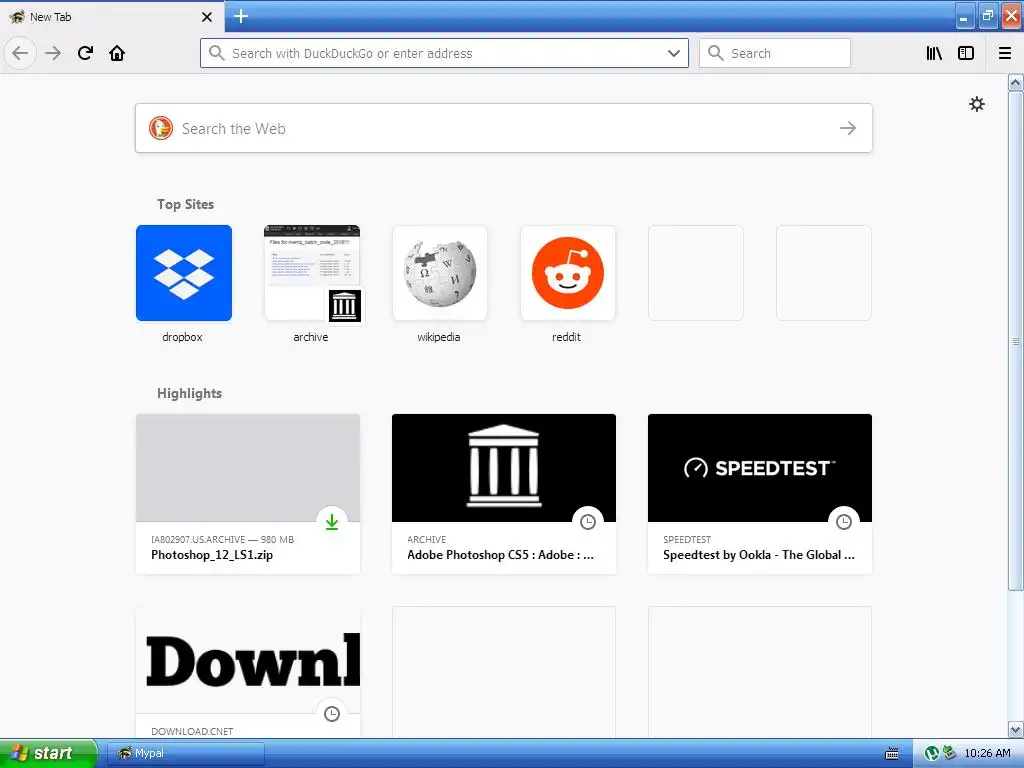Focus the DuckDuckGo address bar

pyautogui.click(x=444, y=53)
